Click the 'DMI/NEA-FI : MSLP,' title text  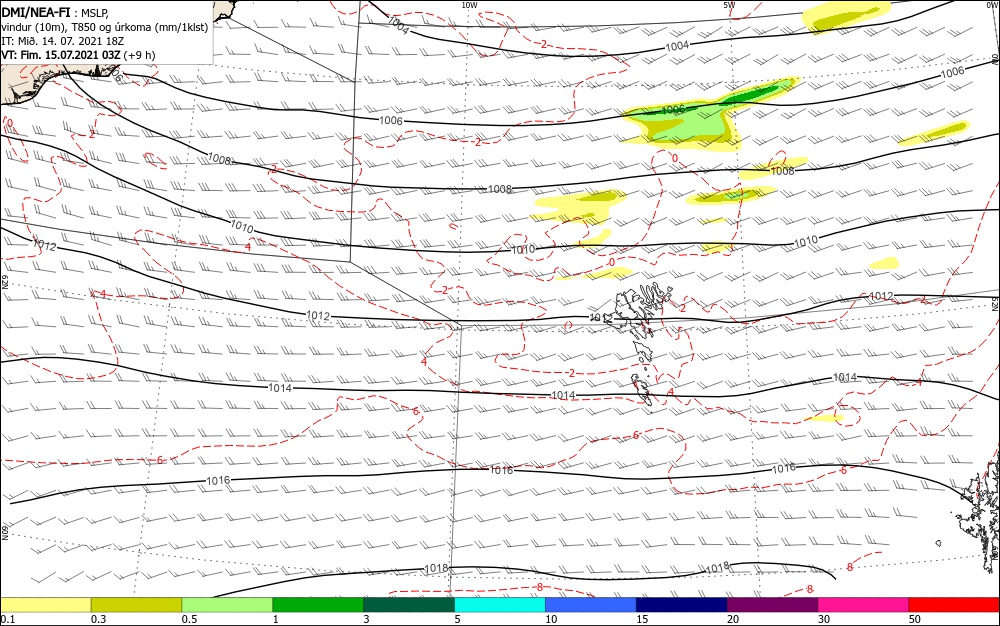coord(55,12)
